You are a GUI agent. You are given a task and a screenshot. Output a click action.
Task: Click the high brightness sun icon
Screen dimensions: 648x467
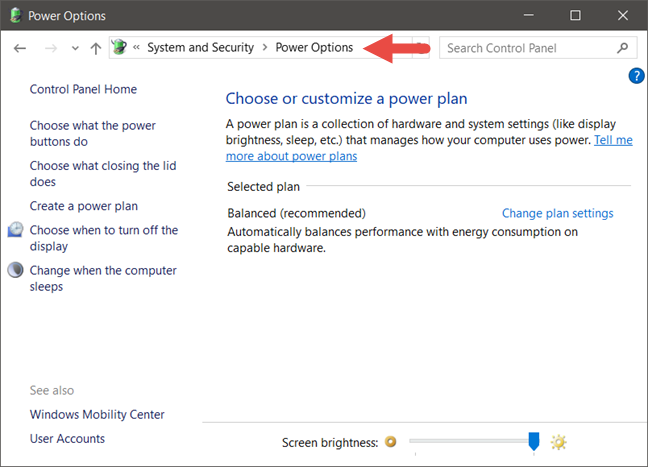pyautogui.click(x=558, y=442)
